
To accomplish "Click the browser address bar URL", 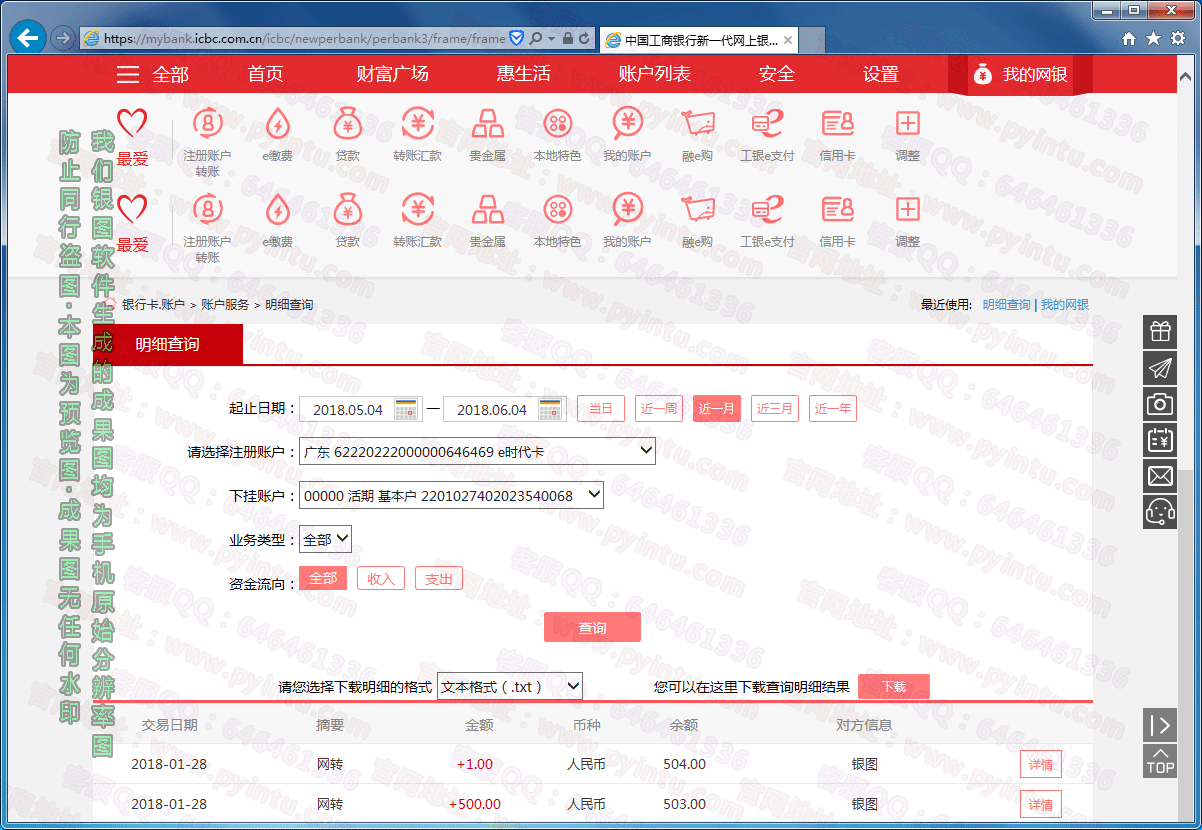I will [x=304, y=39].
